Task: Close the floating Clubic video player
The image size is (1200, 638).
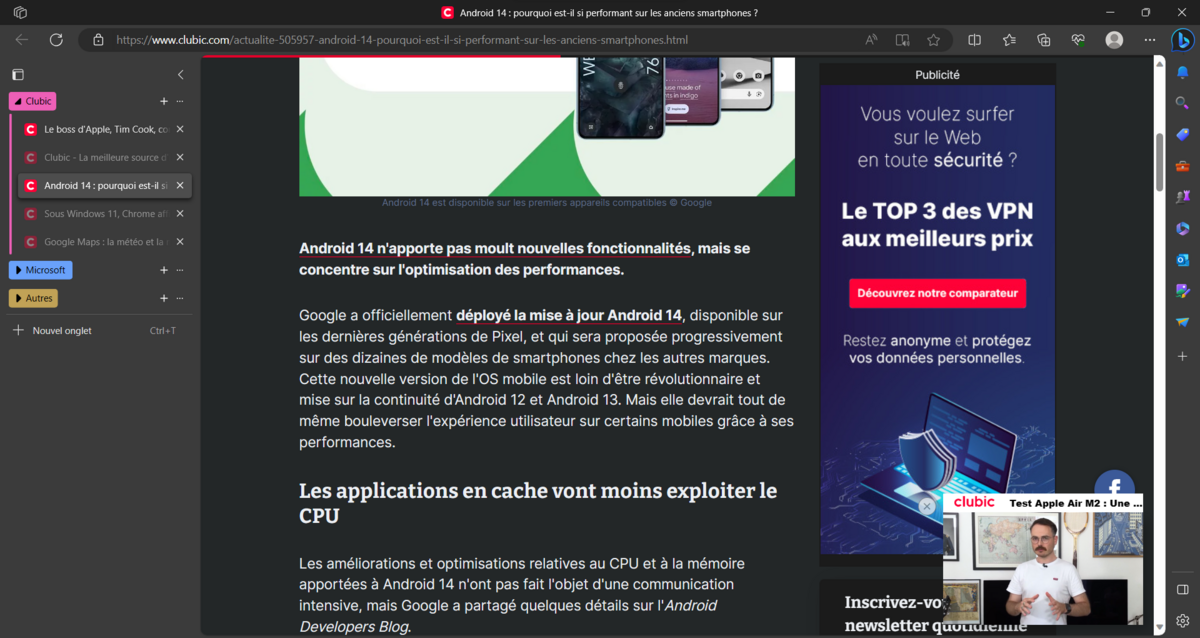Action: coord(927,507)
